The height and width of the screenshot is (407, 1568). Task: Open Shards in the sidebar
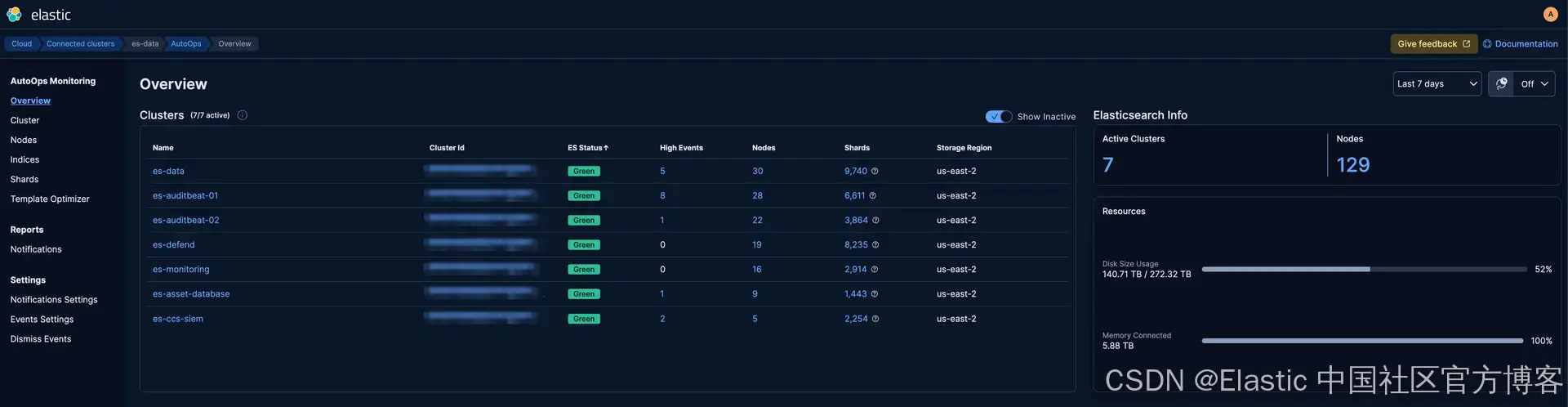pos(24,179)
